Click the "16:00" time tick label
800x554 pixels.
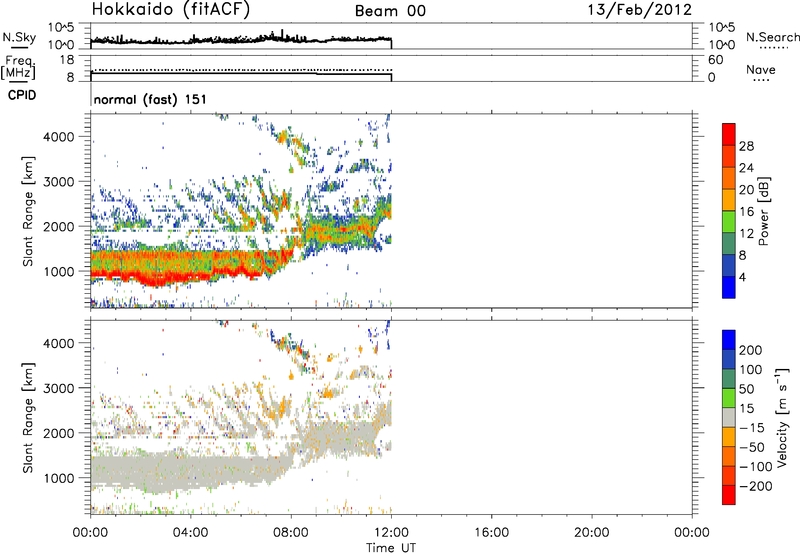pyautogui.click(x=491, y=533)
